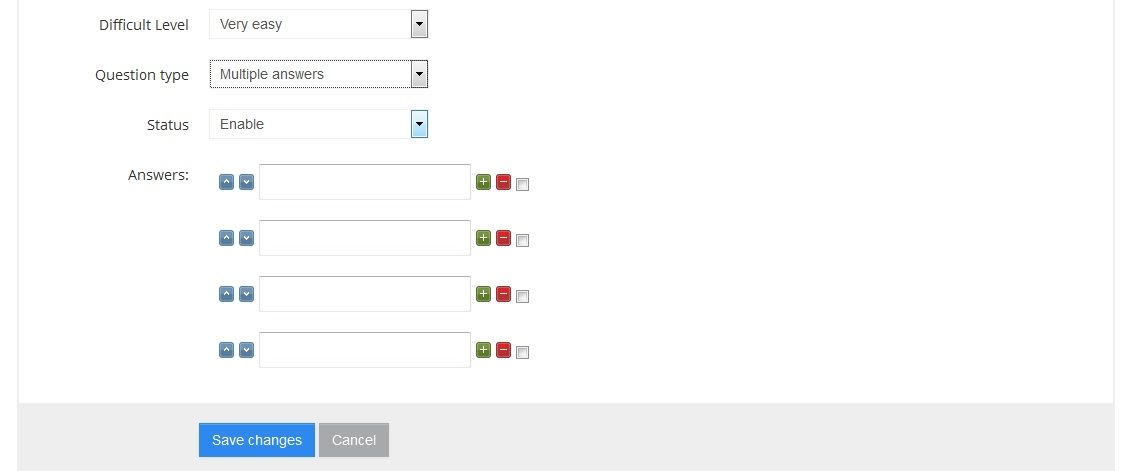Move the third answer up
This screenshot has height=471, width=1130.
pos(226,294)
